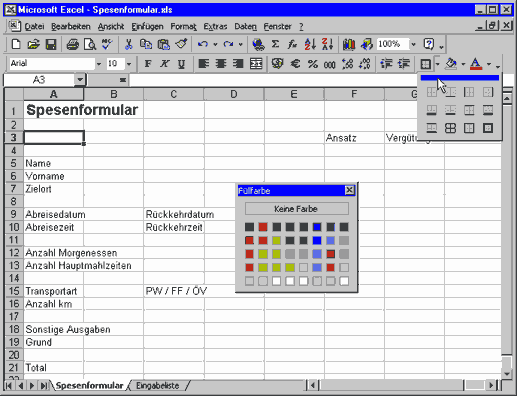This screenshot has height=396, width=517.
Task: Expand the 100% zoom dropdown
Action: click(413, 44)
